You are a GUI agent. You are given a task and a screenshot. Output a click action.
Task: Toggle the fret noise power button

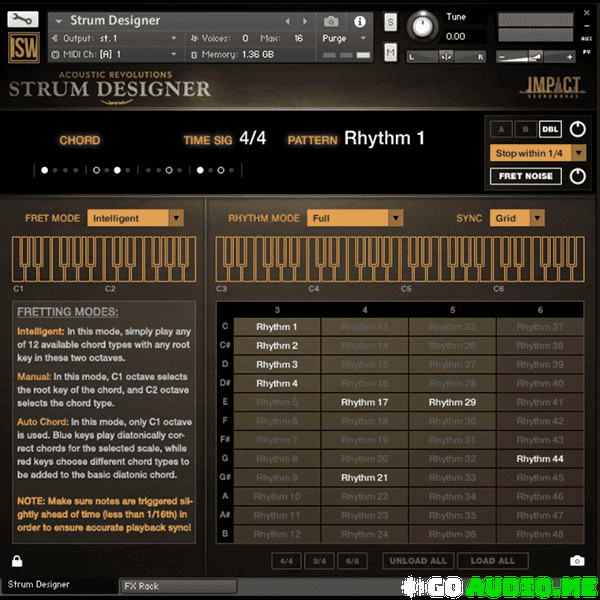point(577,177)
